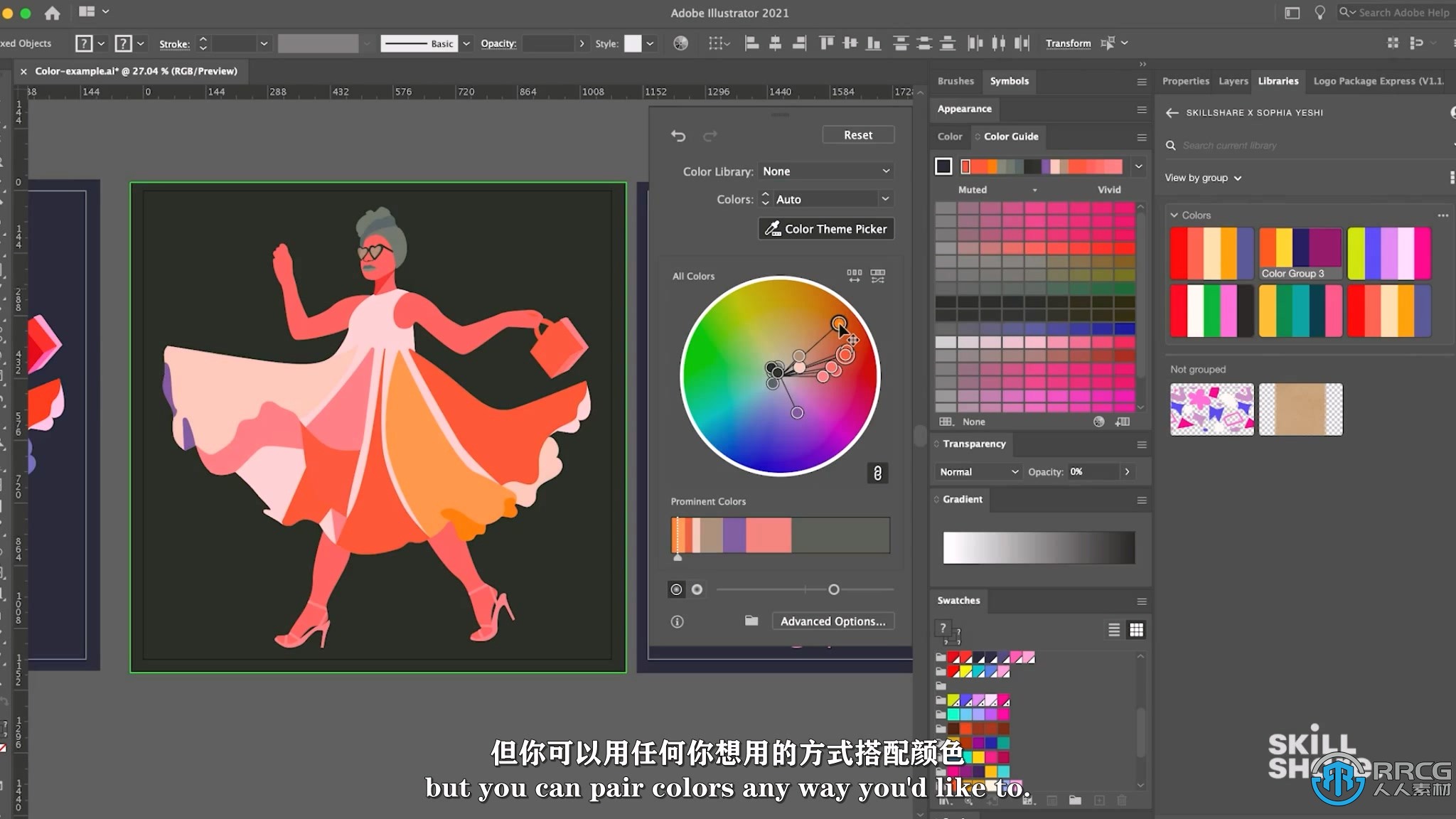This screenshot has width=1456, height=819.
Task: Click Horizontal Align Left icon
Action: pyautogui.click(x=751, y=43)
